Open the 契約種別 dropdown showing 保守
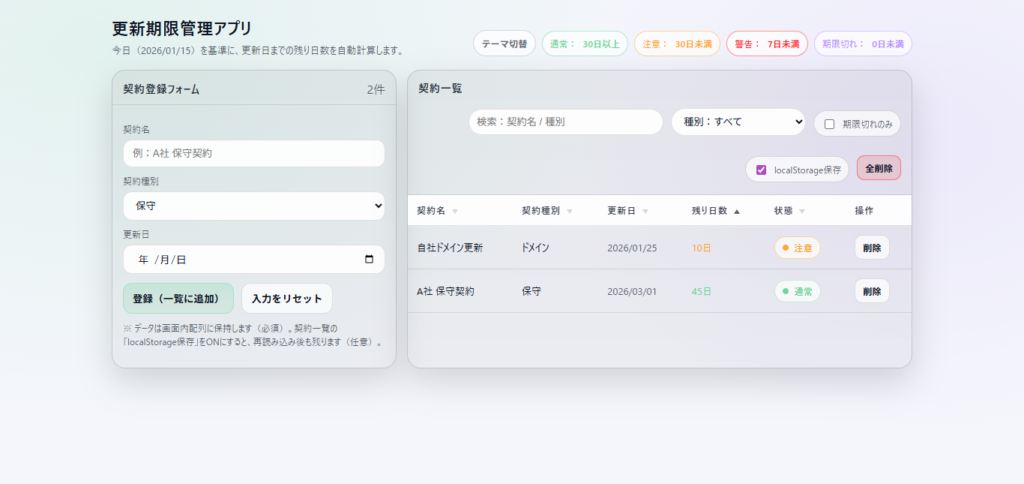 pos(253,206)
